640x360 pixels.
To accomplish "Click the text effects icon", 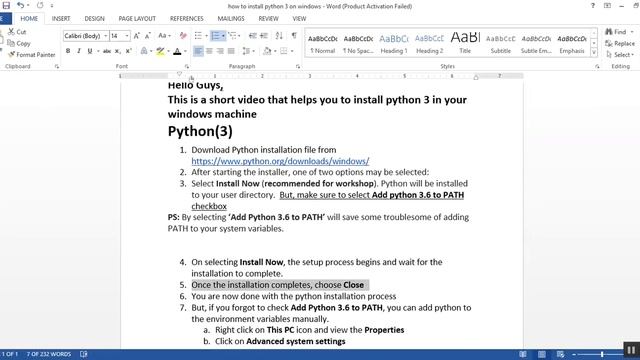I will (x=144, y=51).
